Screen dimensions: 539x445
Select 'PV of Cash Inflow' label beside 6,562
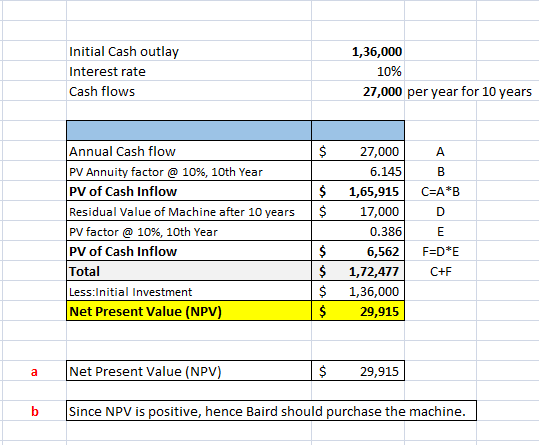[123, 252]
